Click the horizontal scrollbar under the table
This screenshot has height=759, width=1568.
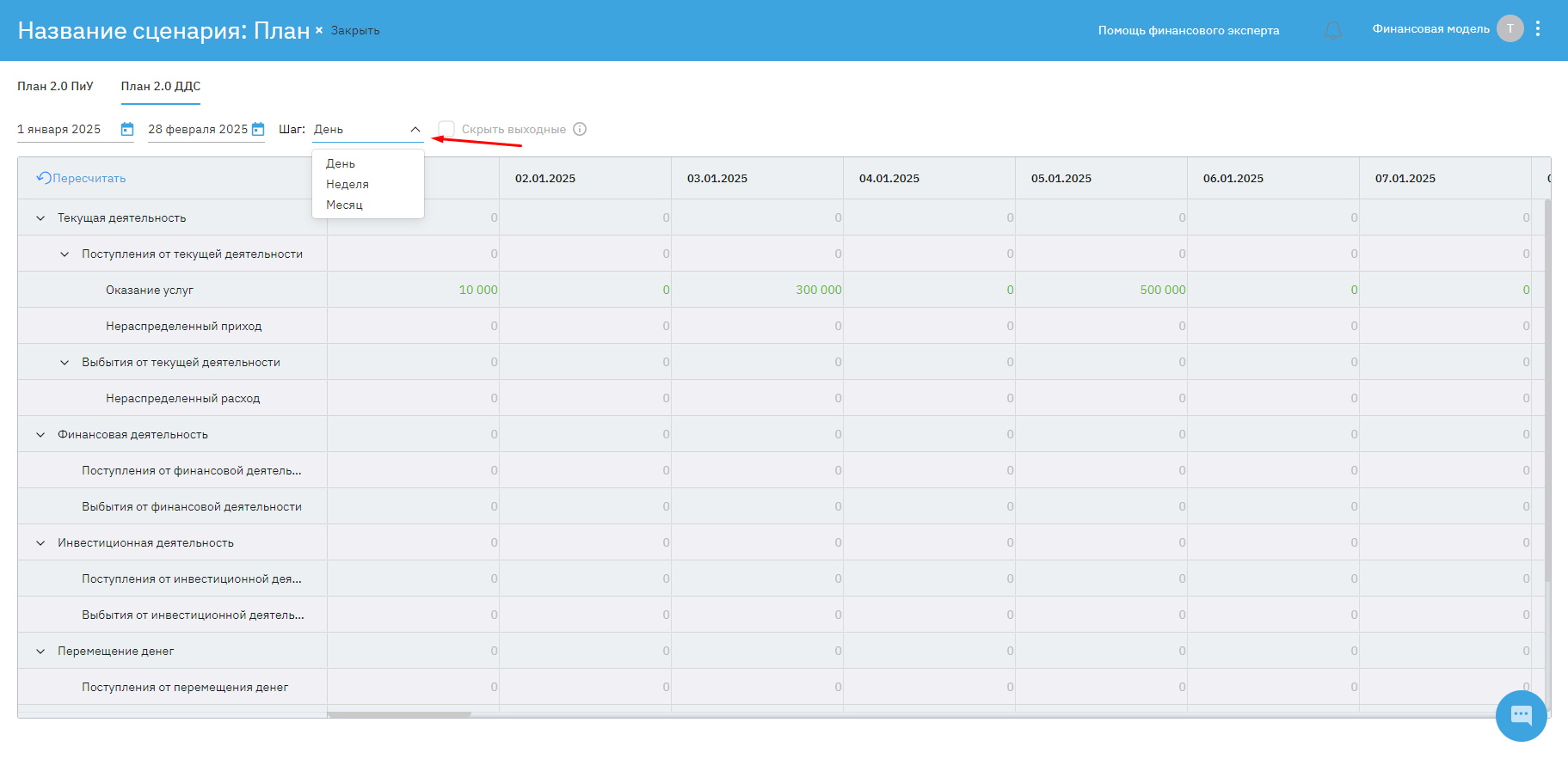(x=399, y=714)
